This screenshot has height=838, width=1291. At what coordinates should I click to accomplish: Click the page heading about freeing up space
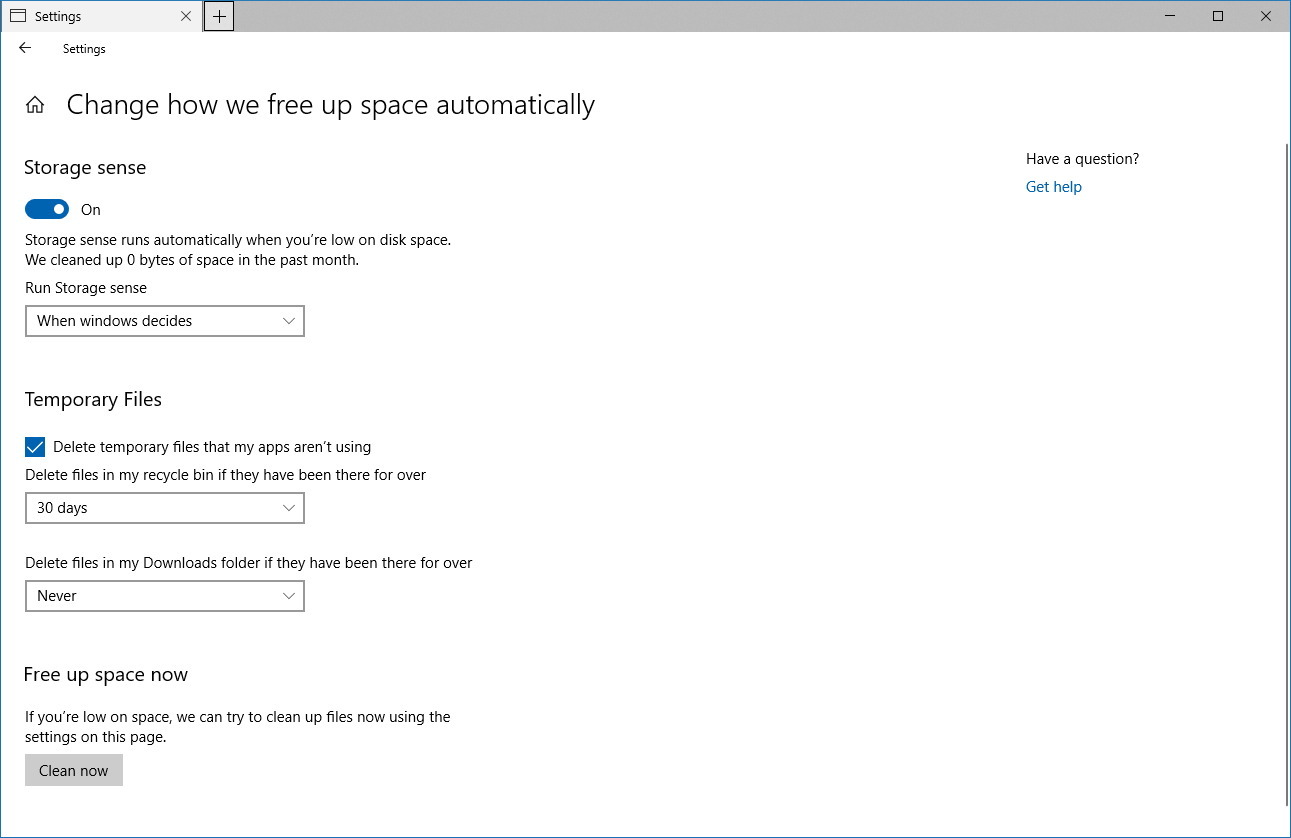(x=331, y=105)
